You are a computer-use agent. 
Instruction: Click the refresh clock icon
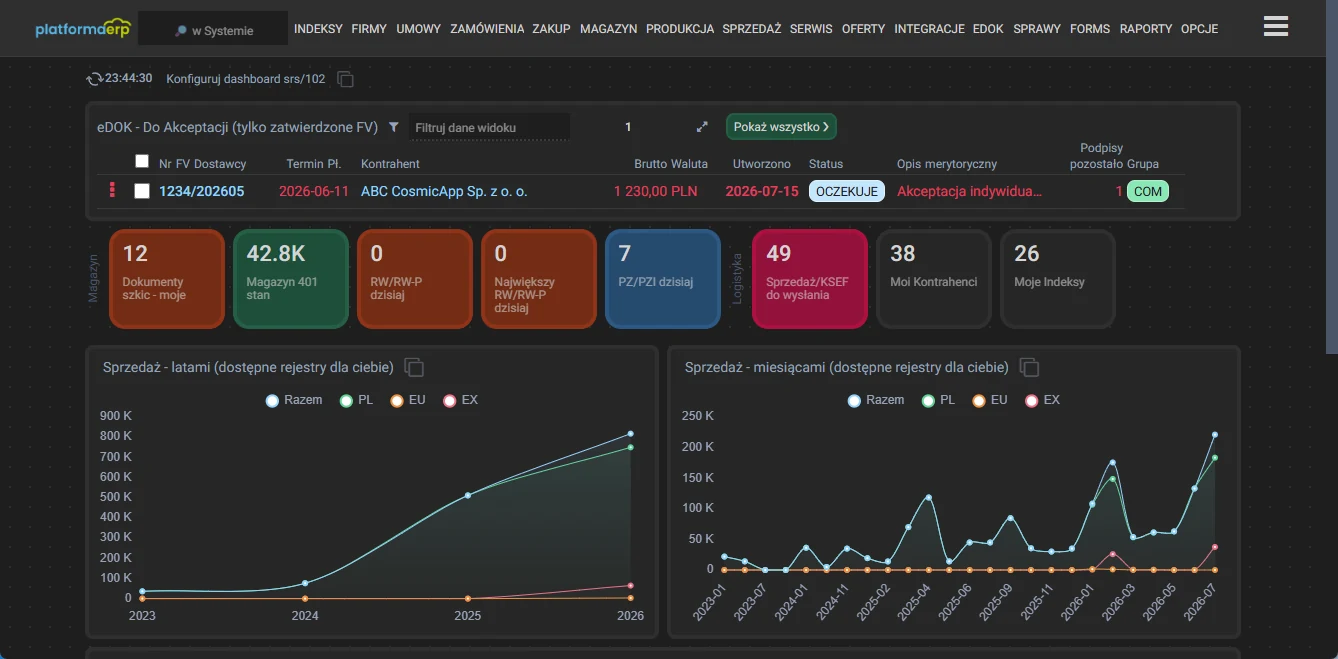(x=95, y=78)
